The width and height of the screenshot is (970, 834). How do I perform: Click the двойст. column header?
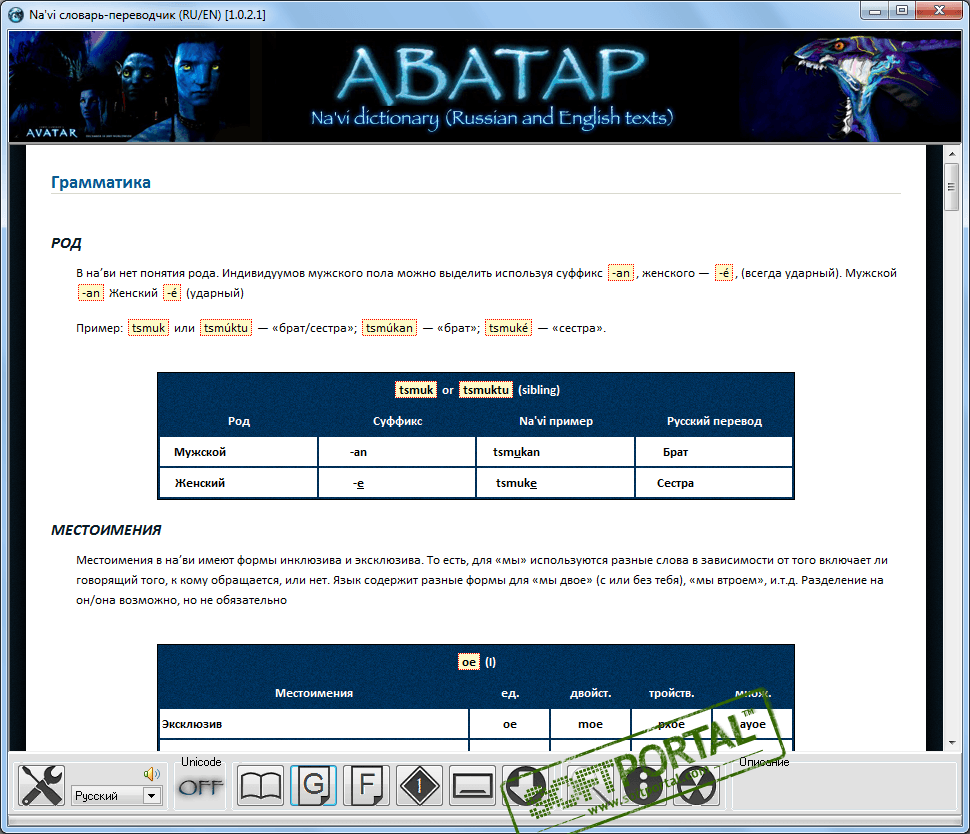[x=590, y=693]
